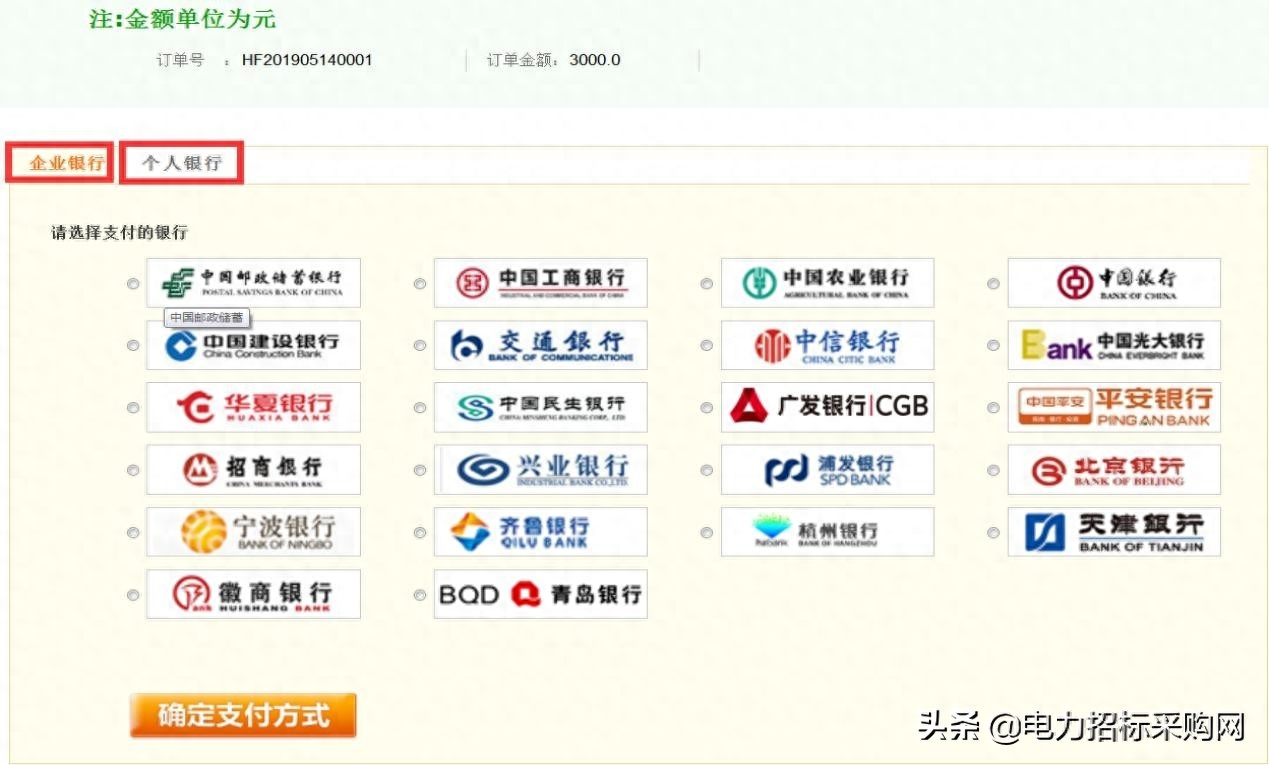Click the Ping An Bank logo

pyautogui.click(x=1114, y=408)
